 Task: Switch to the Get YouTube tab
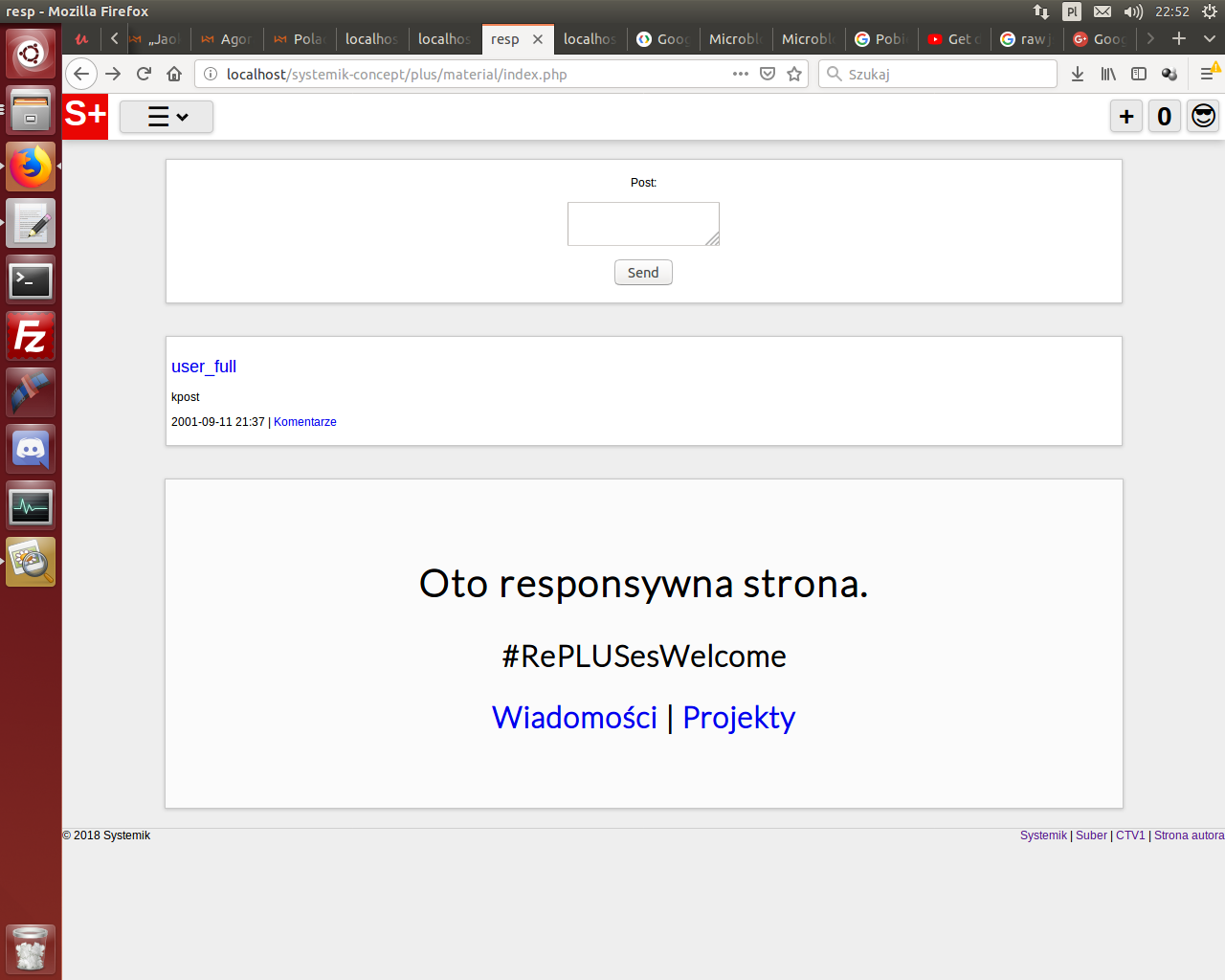coord(954,39)
